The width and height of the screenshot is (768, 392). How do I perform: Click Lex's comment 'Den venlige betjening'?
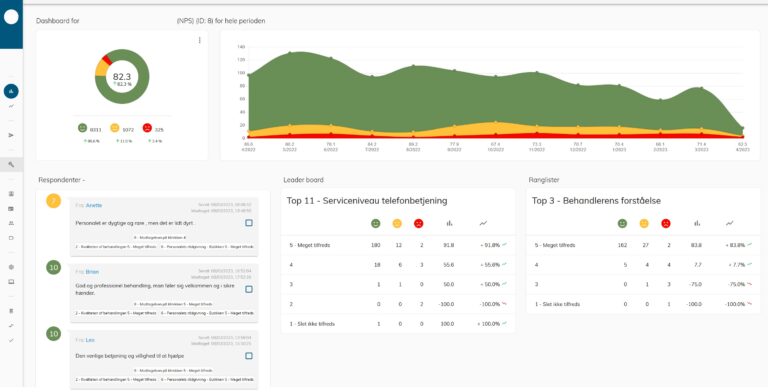coord(130,356)
